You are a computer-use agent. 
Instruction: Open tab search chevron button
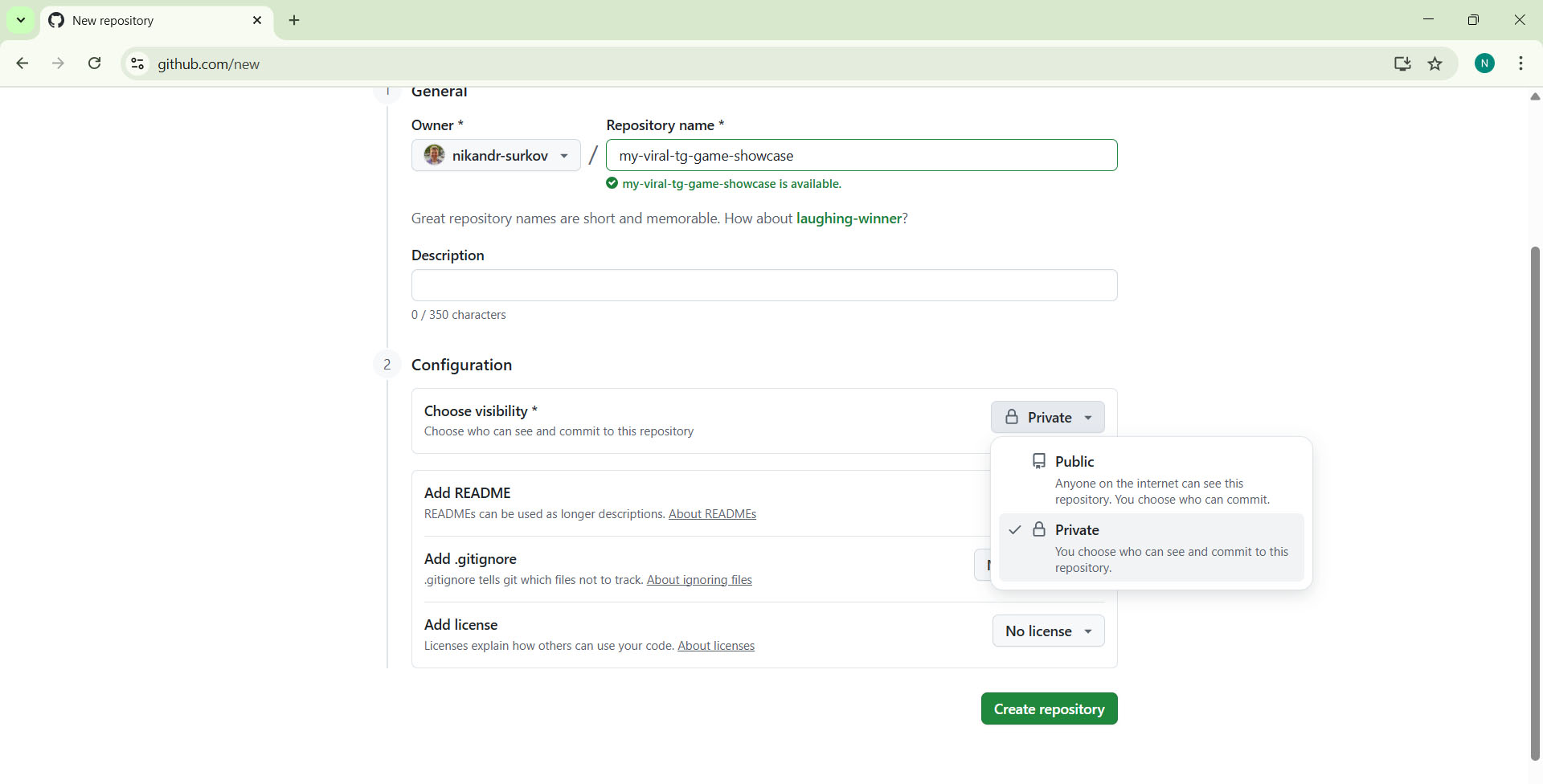(x=21, y=20)
